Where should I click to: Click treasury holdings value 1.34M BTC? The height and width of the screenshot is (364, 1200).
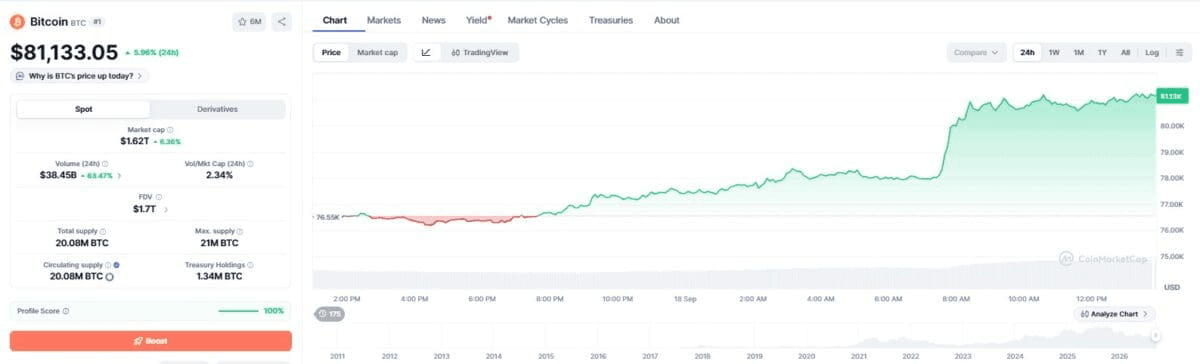tap(219, 276)
